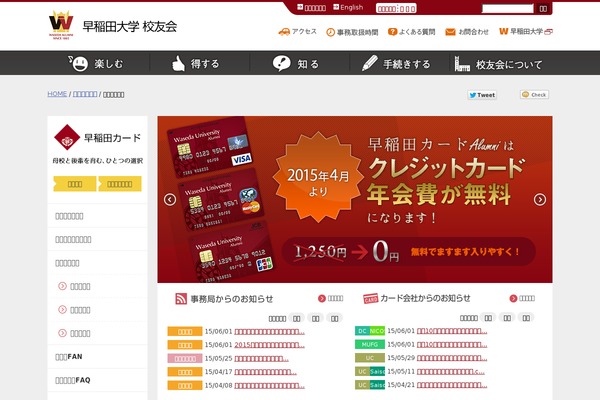Open the 15/04/17 office news link
The height and width of the screenshot is (400, 600).
[265, 372]
